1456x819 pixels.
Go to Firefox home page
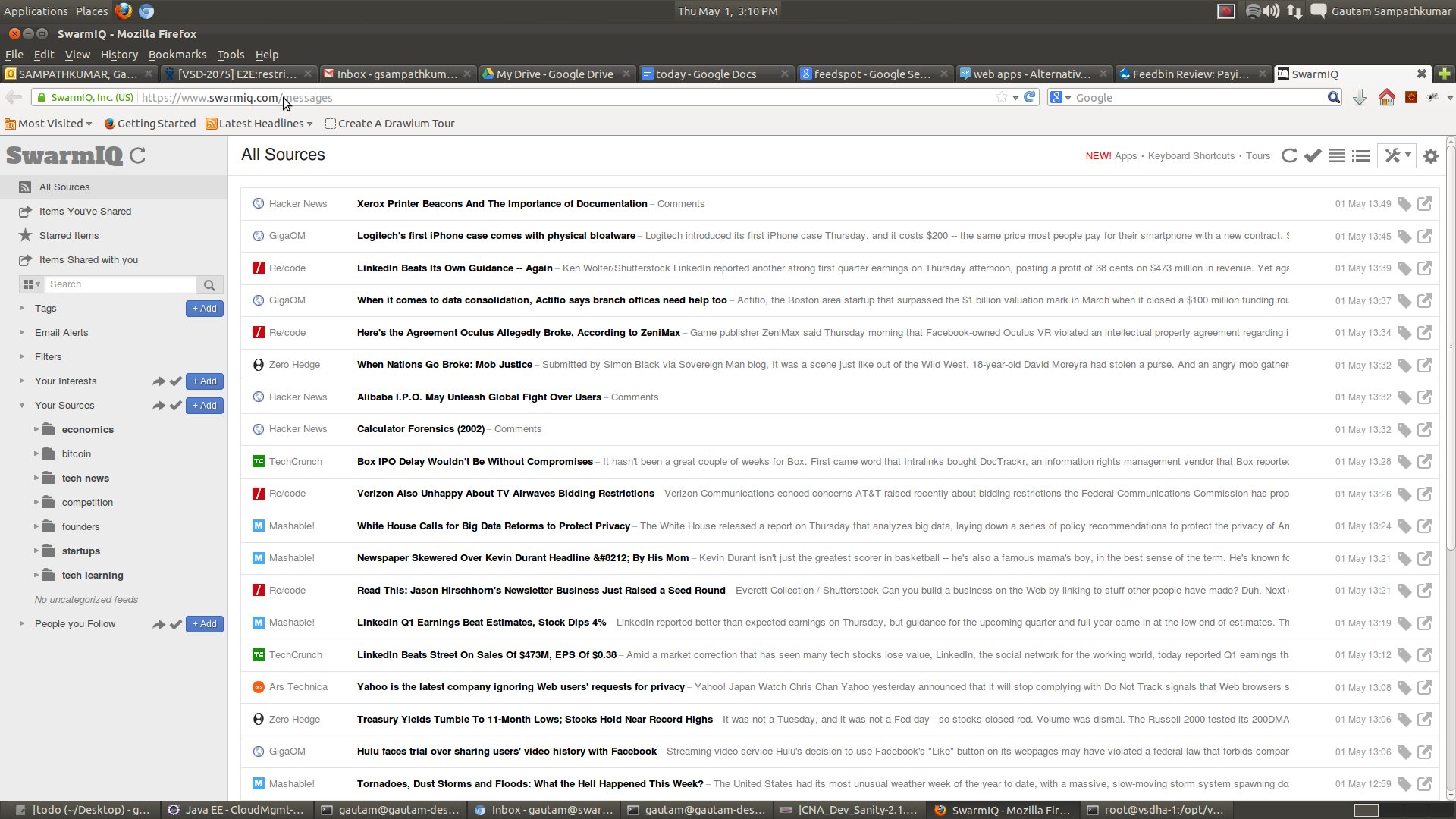(1386, 97)
